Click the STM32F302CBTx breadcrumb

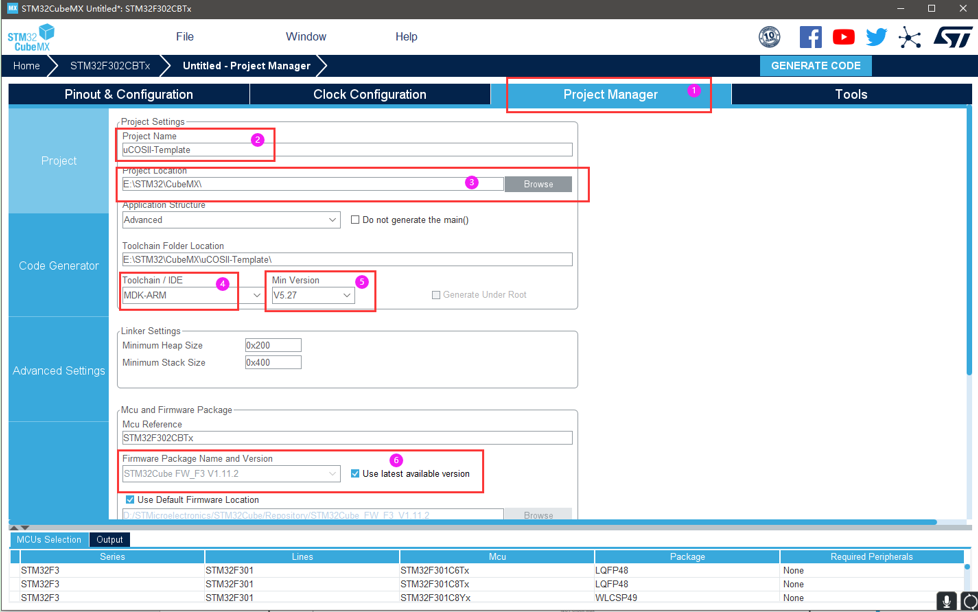pos(110,66)
